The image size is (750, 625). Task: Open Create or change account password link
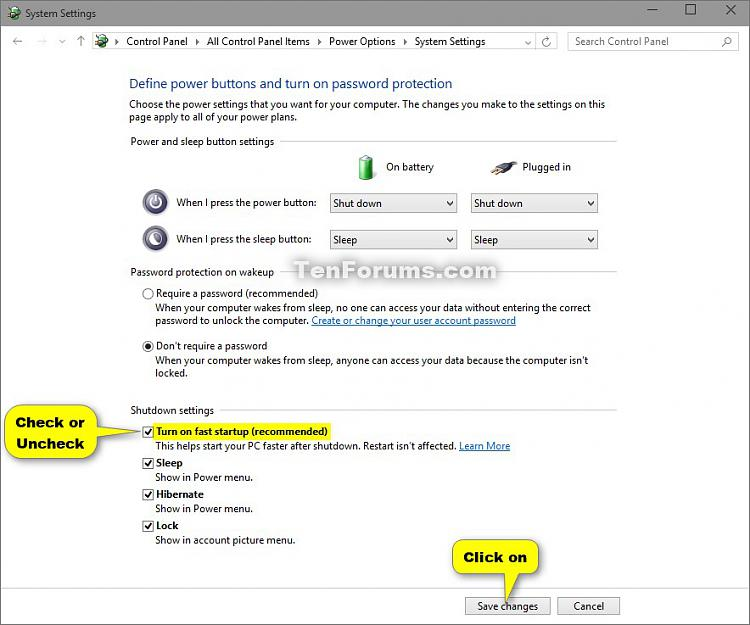[413, 321]
